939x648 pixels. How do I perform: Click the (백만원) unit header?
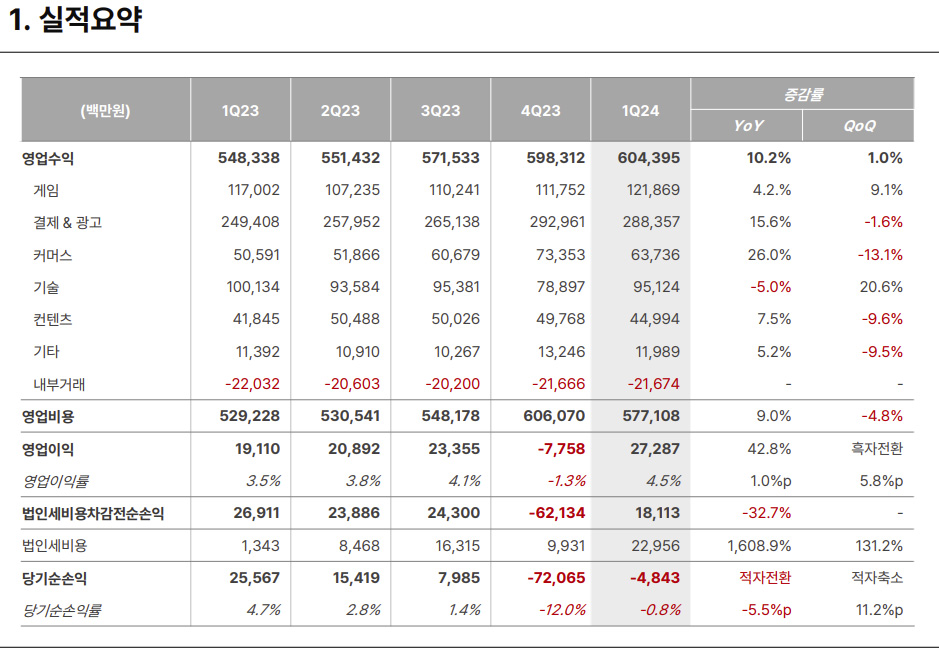coord(105,111)
